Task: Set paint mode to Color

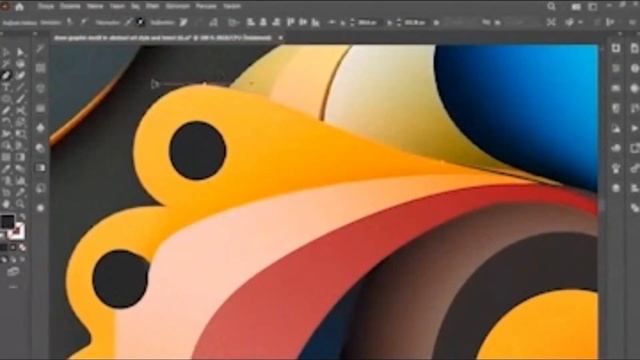Action: pyautogui.click(x=4, y=247)
